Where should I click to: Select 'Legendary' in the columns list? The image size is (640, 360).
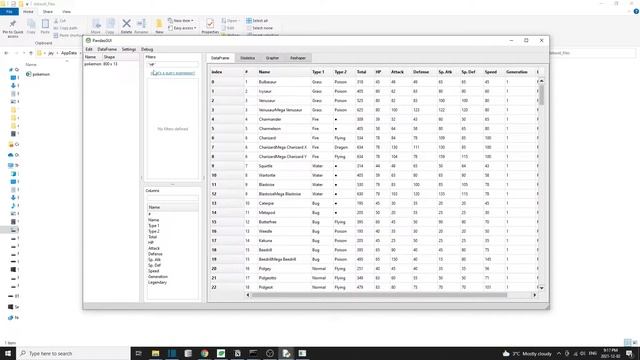click(x=157, y=282)
